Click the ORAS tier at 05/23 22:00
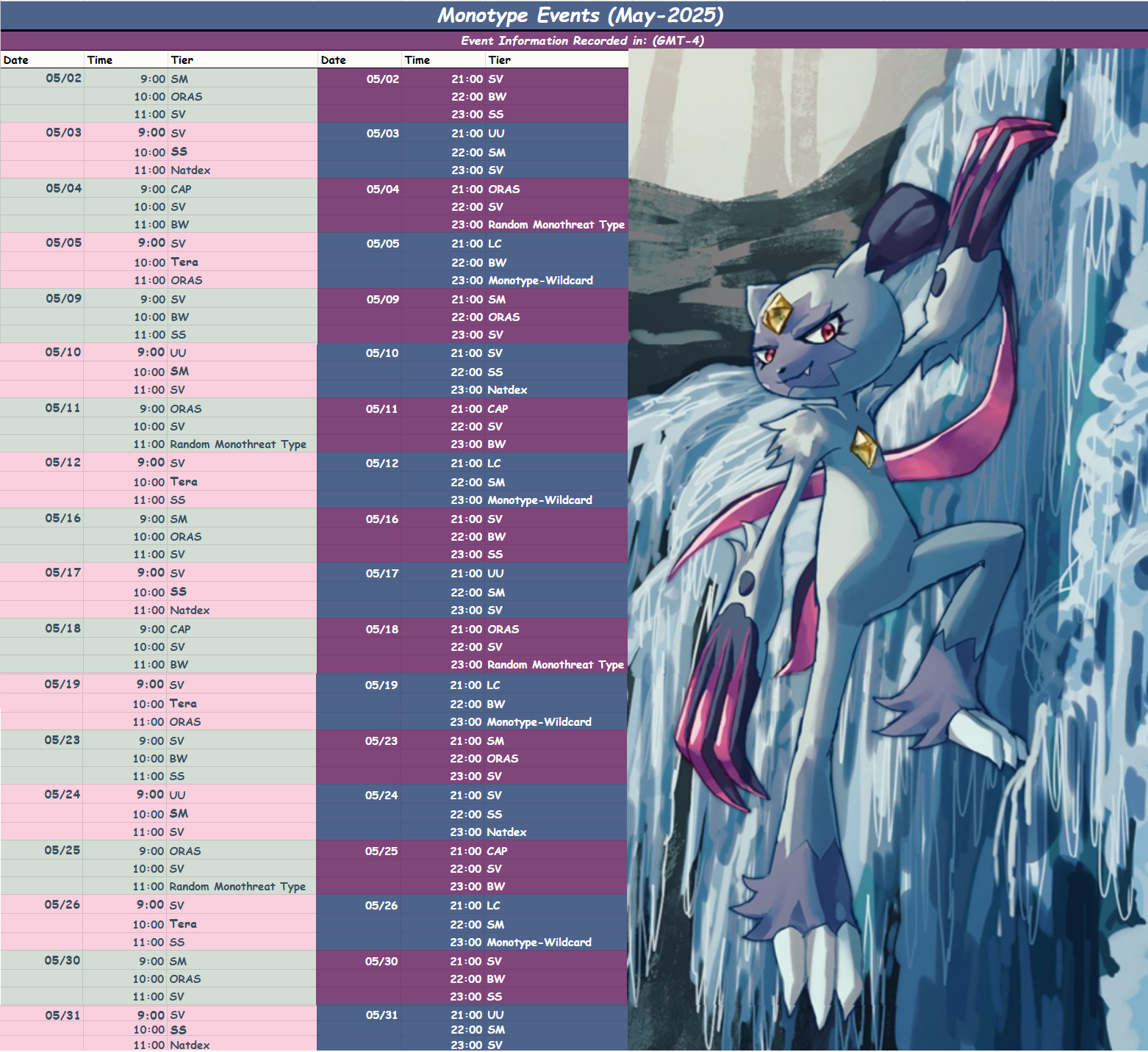The width and height of the screenshot is (1148, 1052). (x=503, y=758)
